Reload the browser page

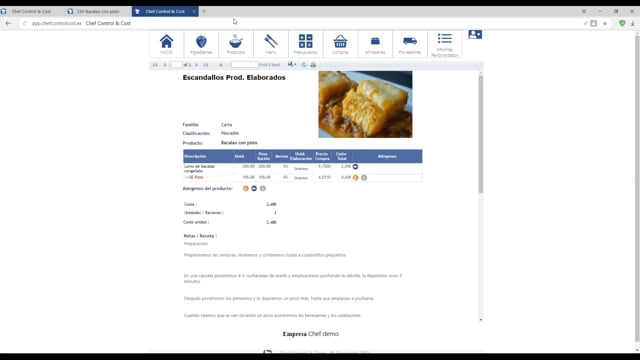pos(24,23)
